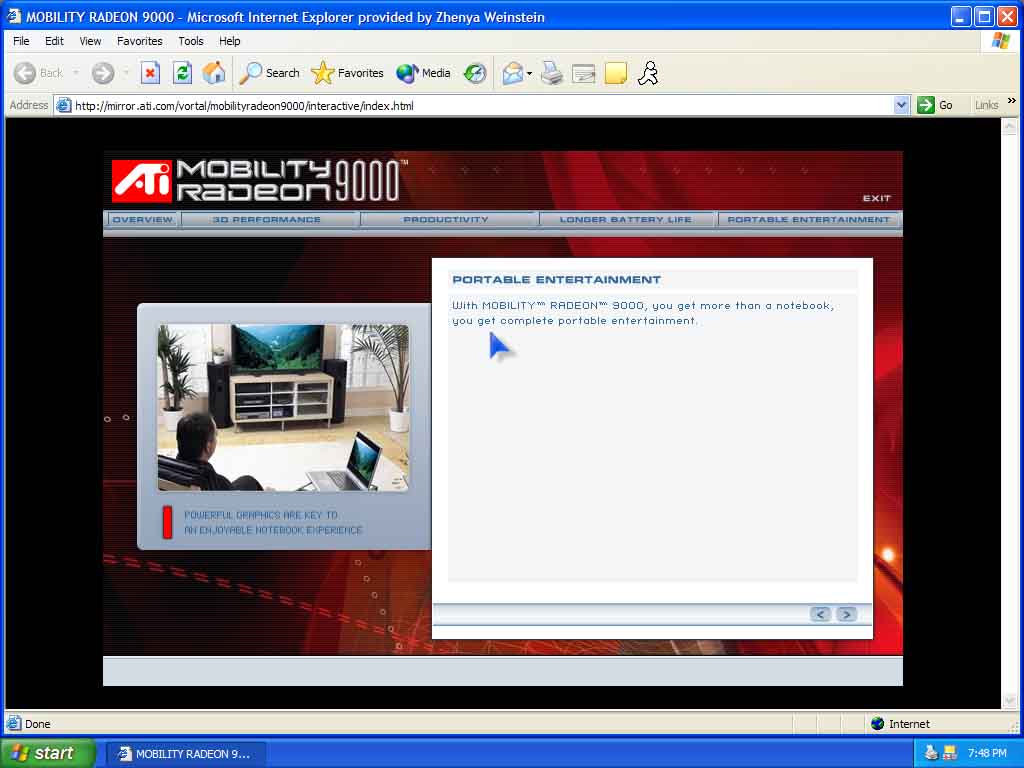Open the View menu
Viewport: 1024px width, 768px height.
click(90, 40)
